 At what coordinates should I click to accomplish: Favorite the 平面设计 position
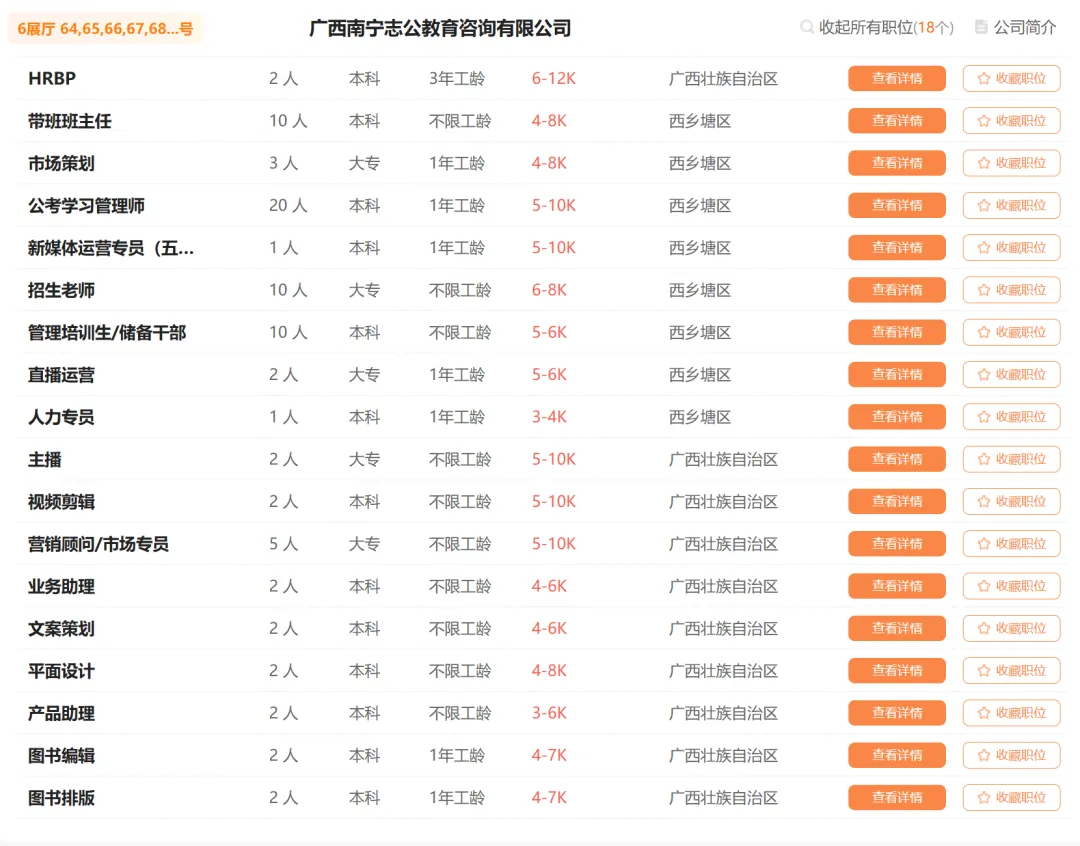point(1011,670)
